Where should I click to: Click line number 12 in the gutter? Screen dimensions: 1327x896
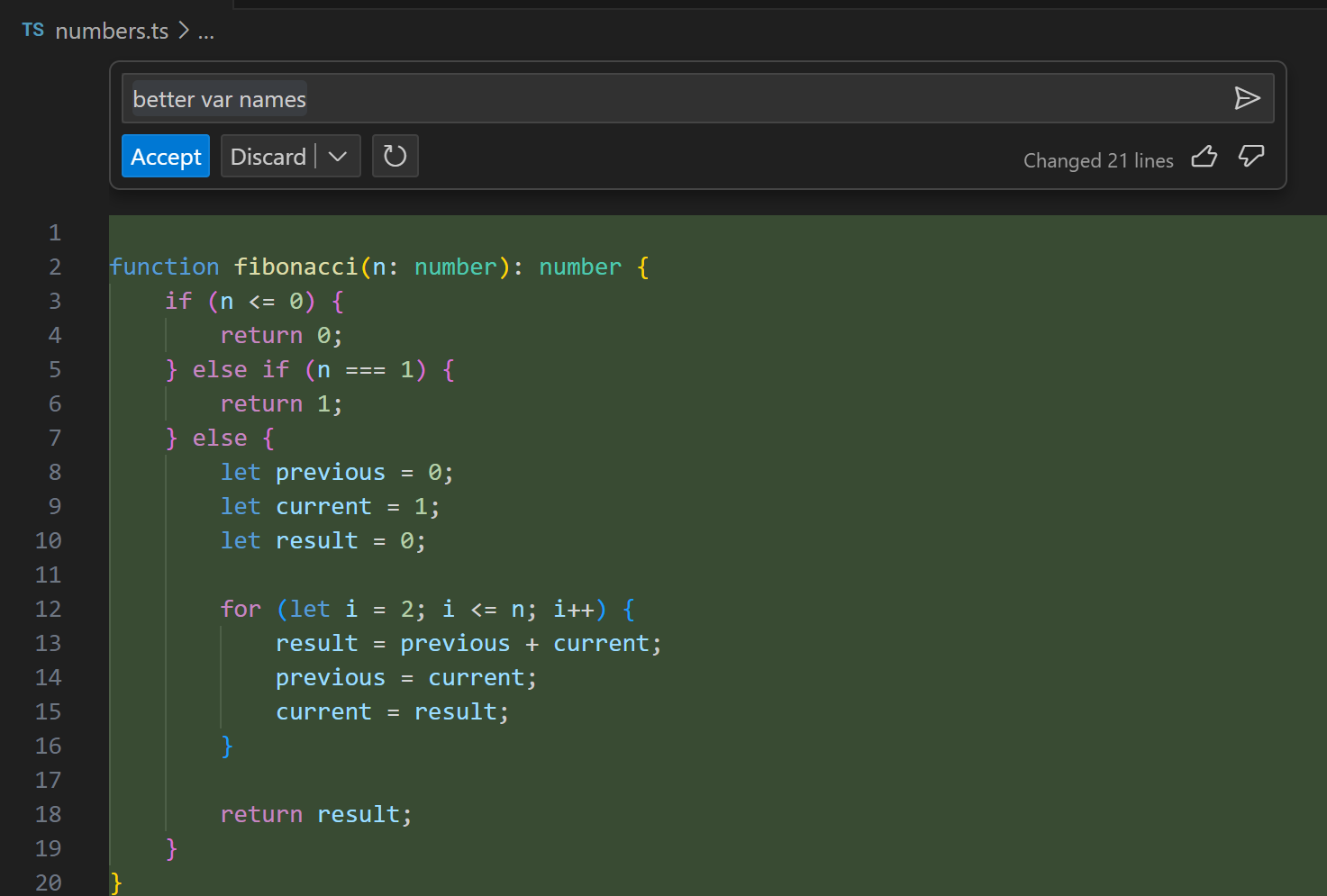(x=48, y=609)
